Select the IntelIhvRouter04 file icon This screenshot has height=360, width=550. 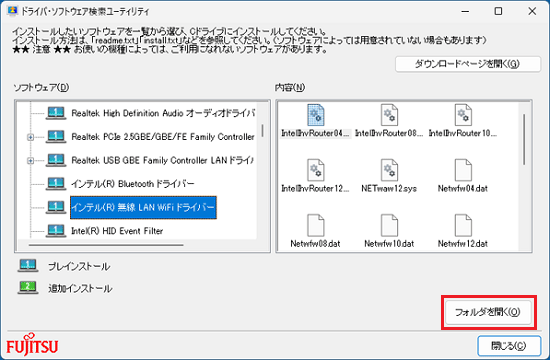316,115
